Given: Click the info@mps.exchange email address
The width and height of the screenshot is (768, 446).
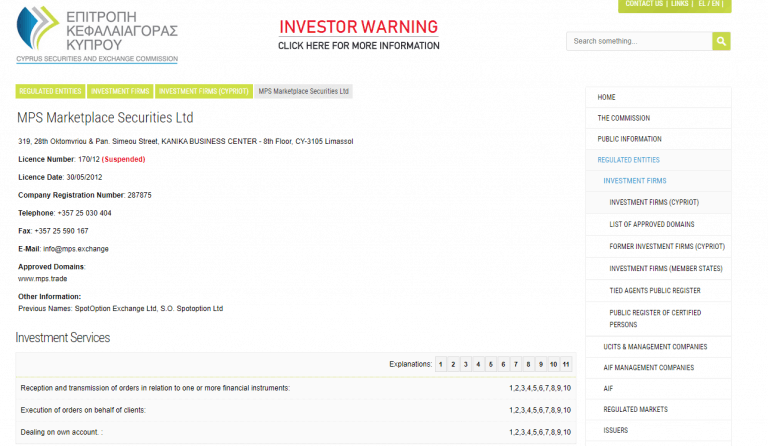Looking at the screenshot, I should point(76,249).
